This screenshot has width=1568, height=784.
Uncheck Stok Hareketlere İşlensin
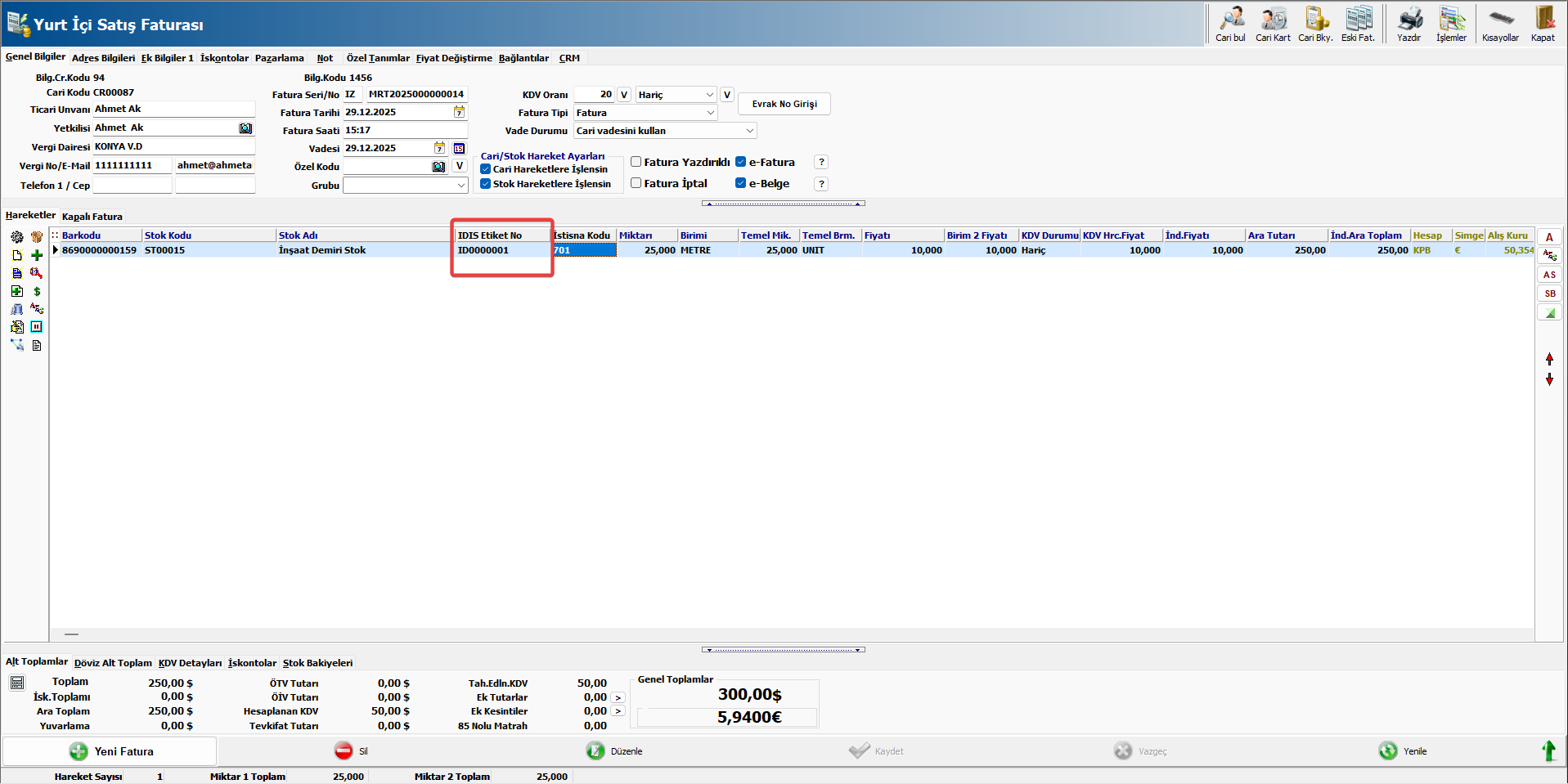486,184
